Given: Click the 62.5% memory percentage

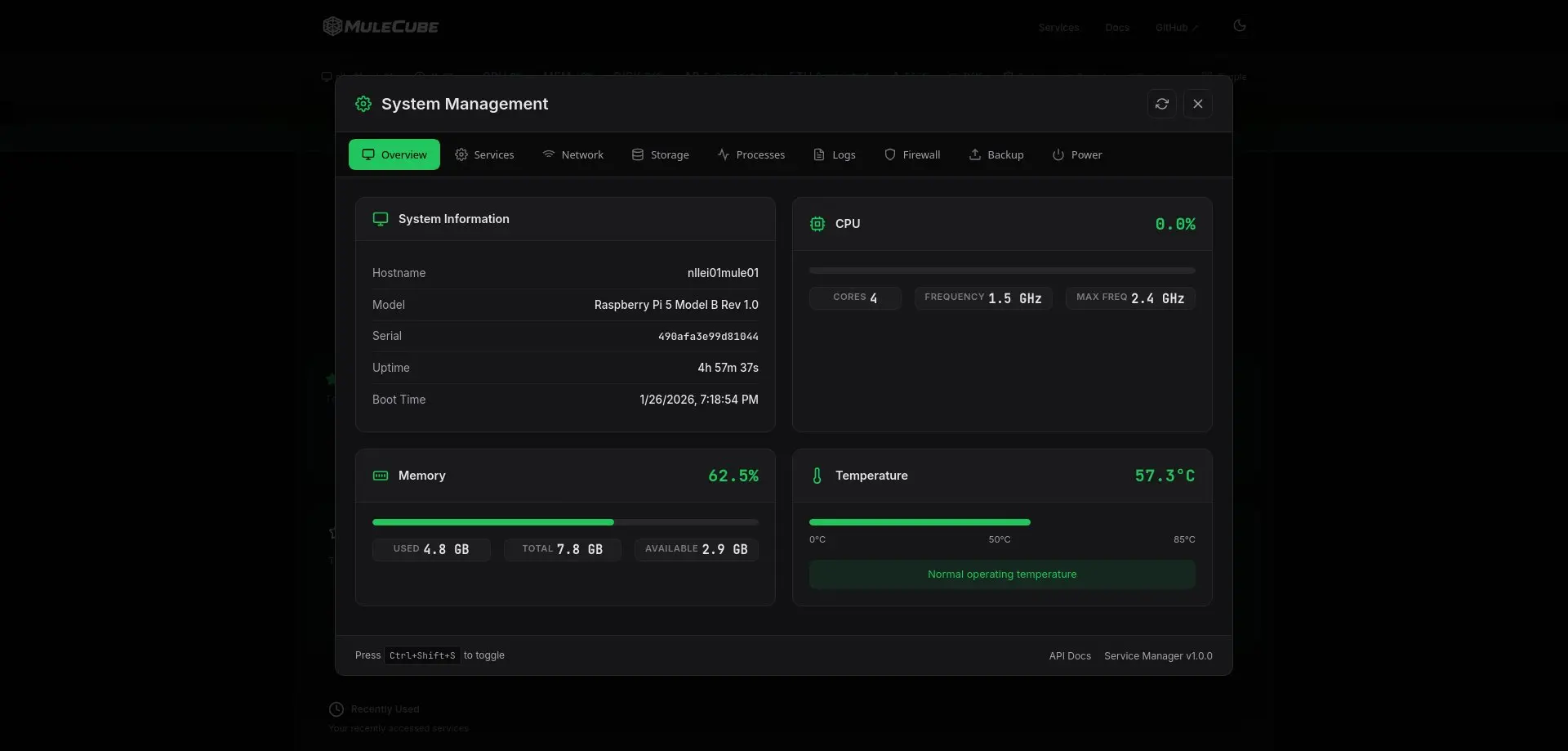Looking at the screenshot, I should pos(733,476).
